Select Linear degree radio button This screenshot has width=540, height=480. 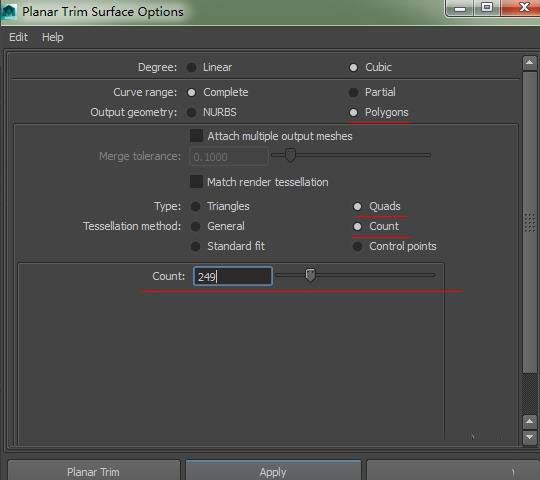point(191,67)
